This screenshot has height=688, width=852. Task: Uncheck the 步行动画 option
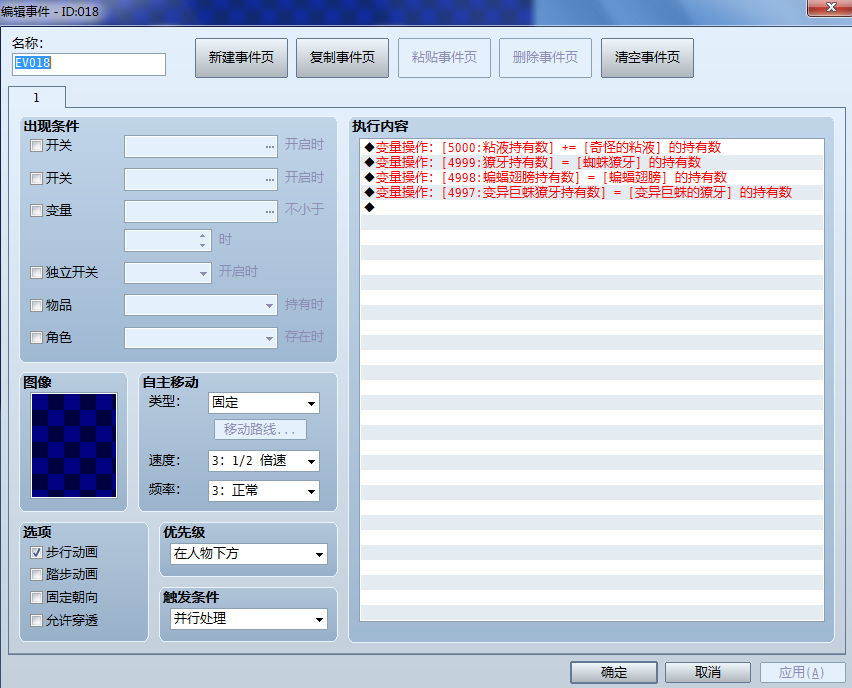tap(36, 553)
